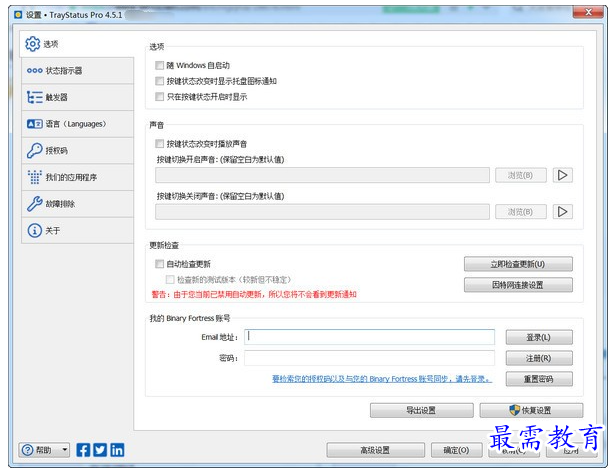Click 立即检查更新(U) button
The image size is (611, 469).
coord(518,264)
